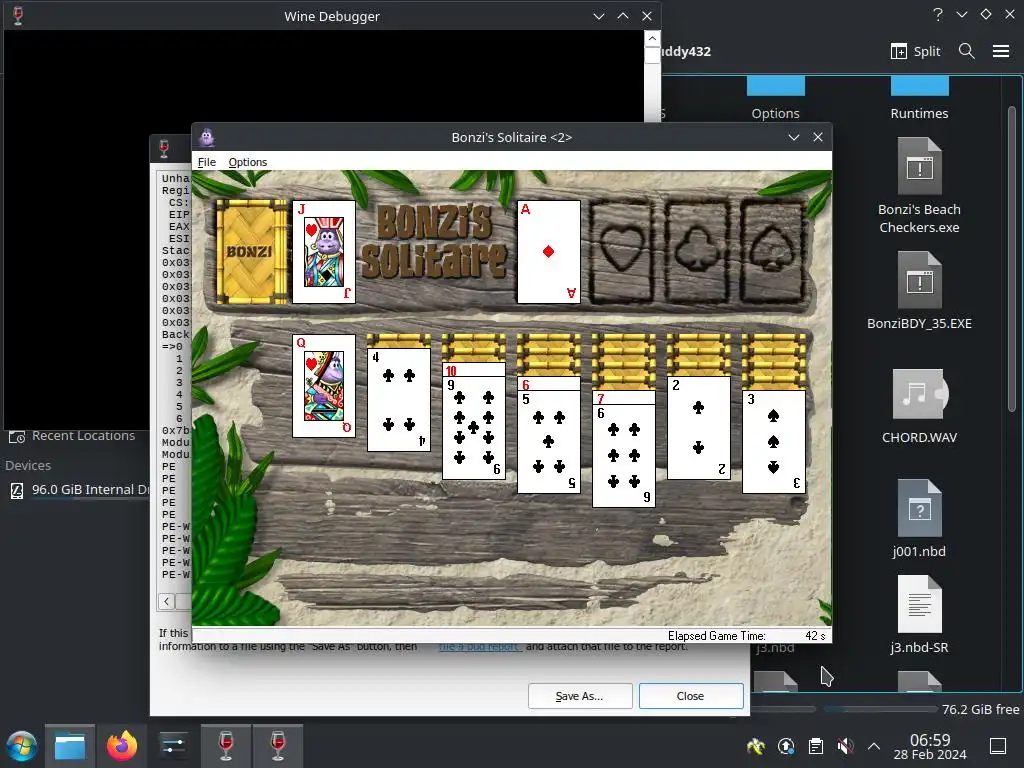This screenshot has width=1024, height=768.
Task: Select 96.0 GiB Internal Drive device
Action: [80, 490]
